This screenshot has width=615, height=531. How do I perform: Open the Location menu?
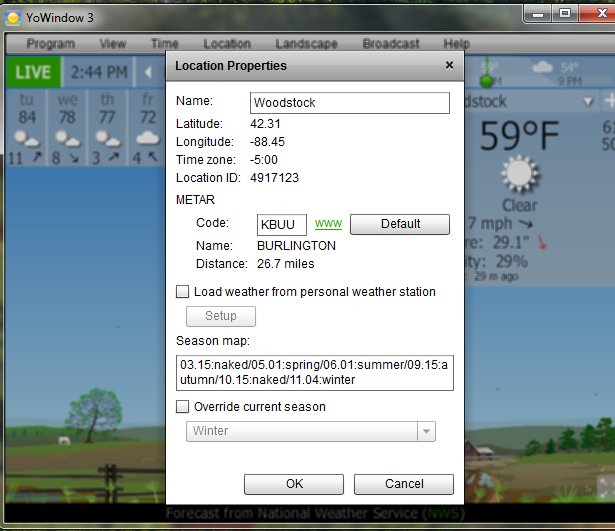click(x=227, y=44)
